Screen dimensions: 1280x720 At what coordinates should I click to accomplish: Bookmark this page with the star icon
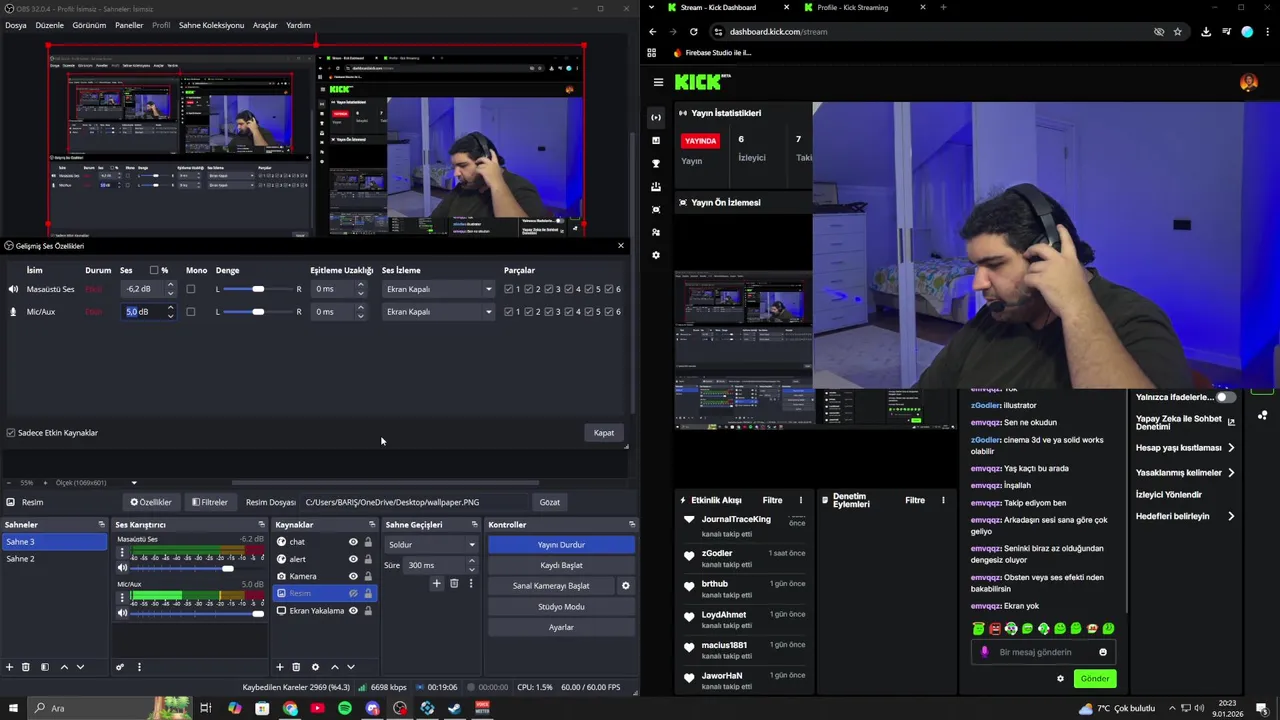1178,32
